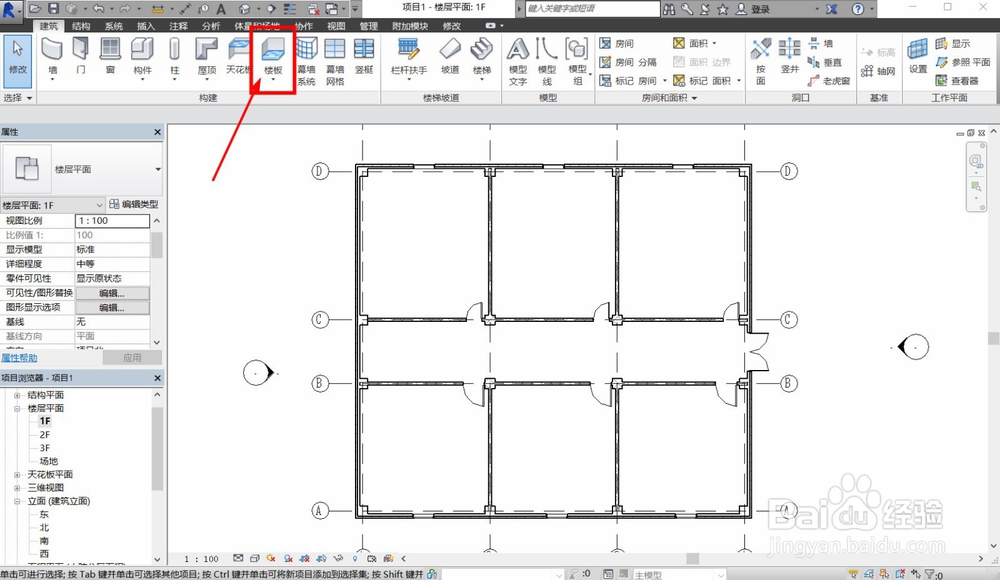Open the 结构 ribbon tab

[81, 26]
